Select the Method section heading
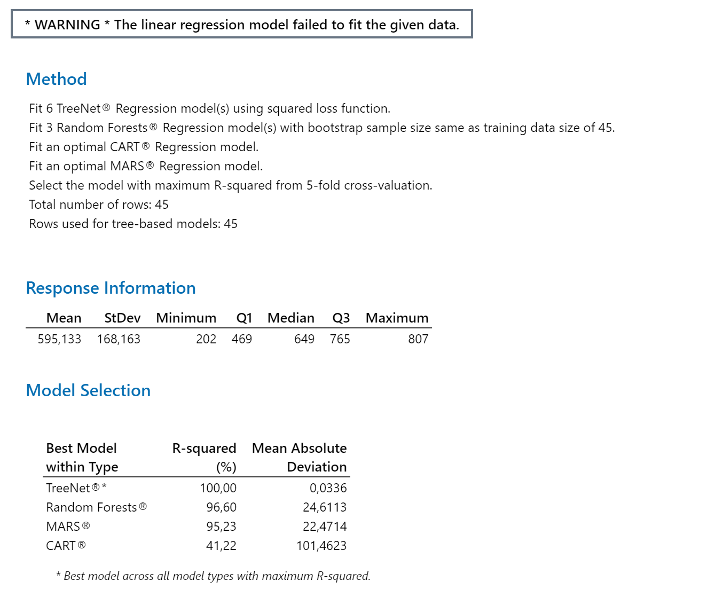Image resolution: width=724 pixels, height=598 pixels. 56,79
